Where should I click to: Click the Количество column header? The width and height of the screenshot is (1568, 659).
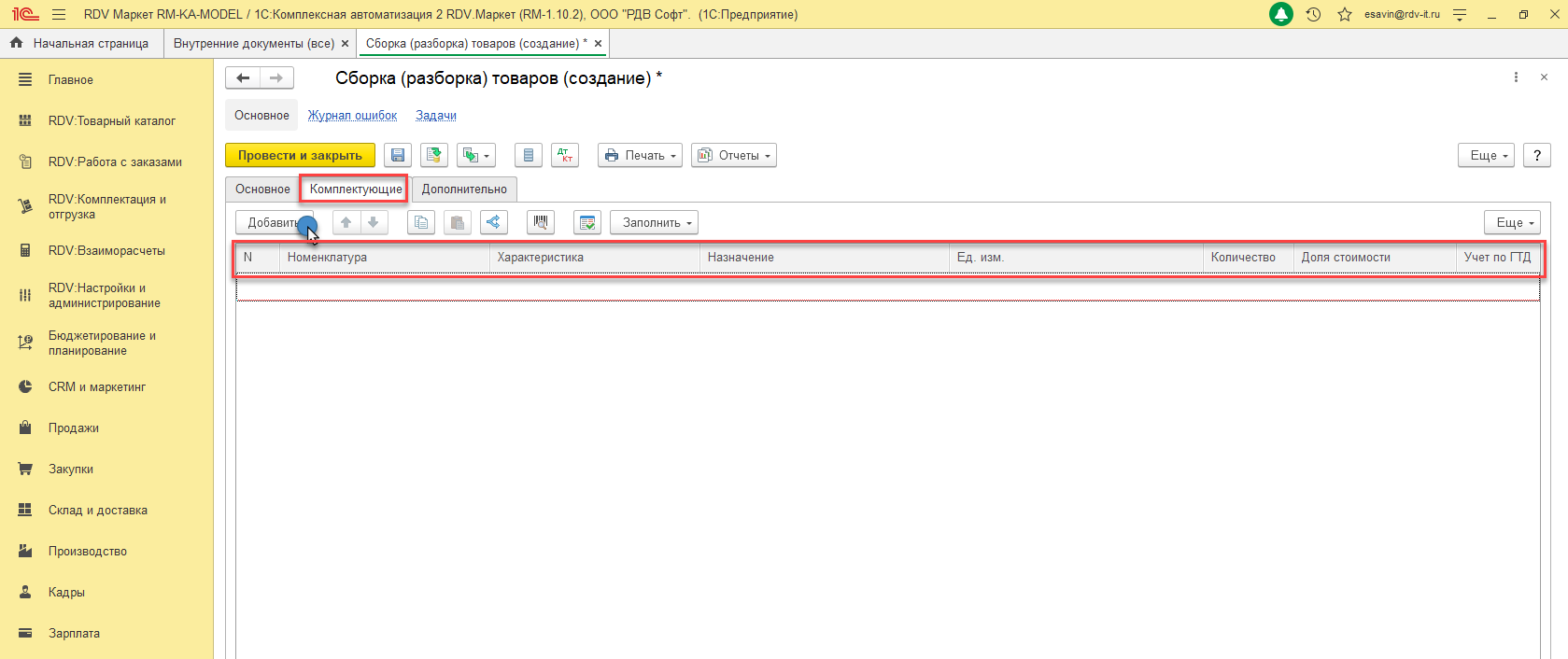click(1248, 258)
